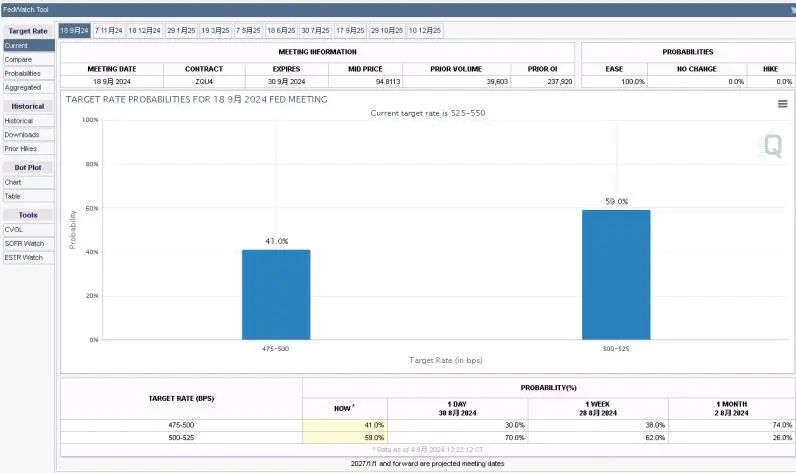The width and height of the screenshot is (796, 473).
Task: Open Compare in the sidebar
Action: click(x=28, y=59)
